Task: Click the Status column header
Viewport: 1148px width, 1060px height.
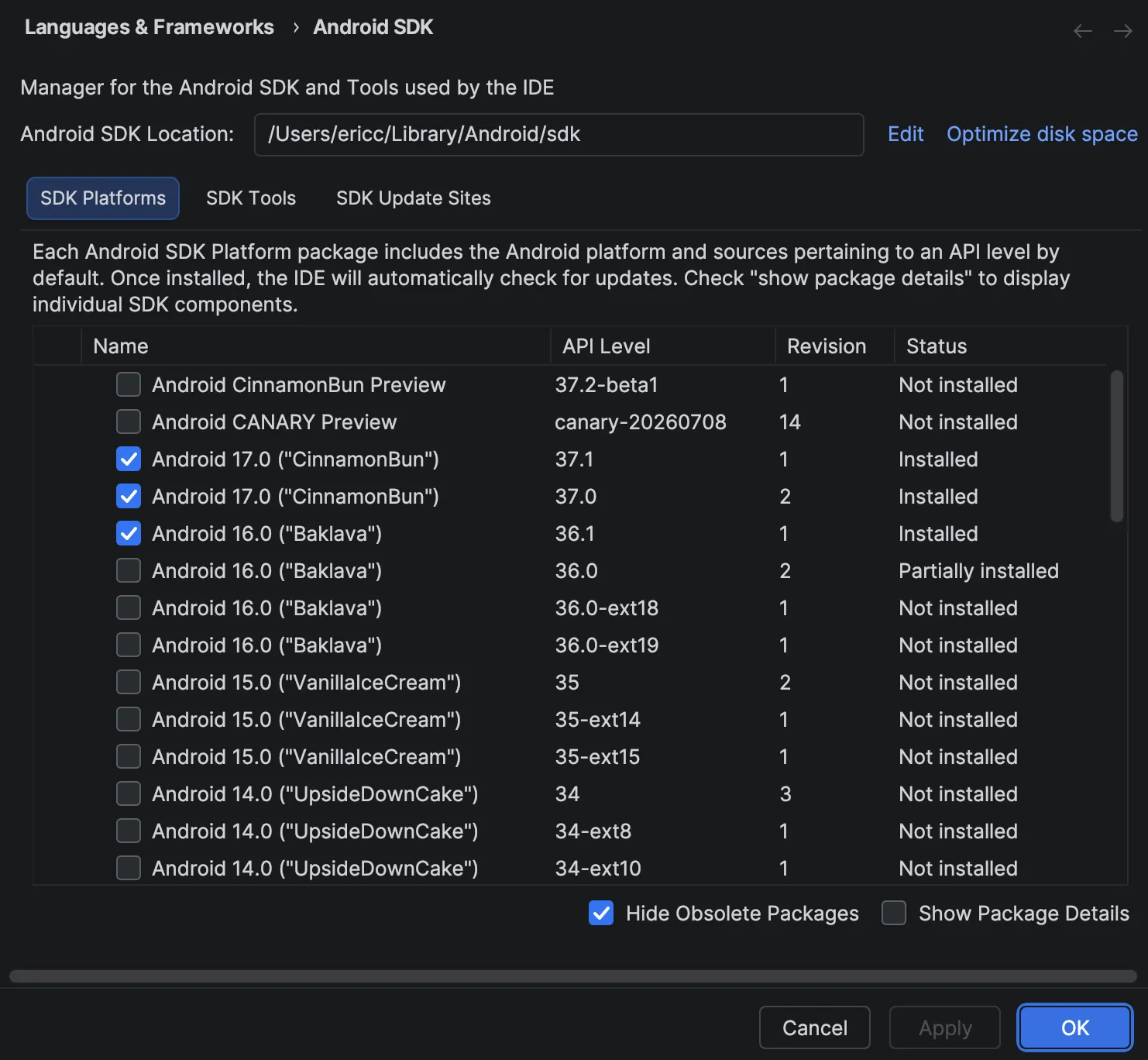Action: coord(1001,346)
